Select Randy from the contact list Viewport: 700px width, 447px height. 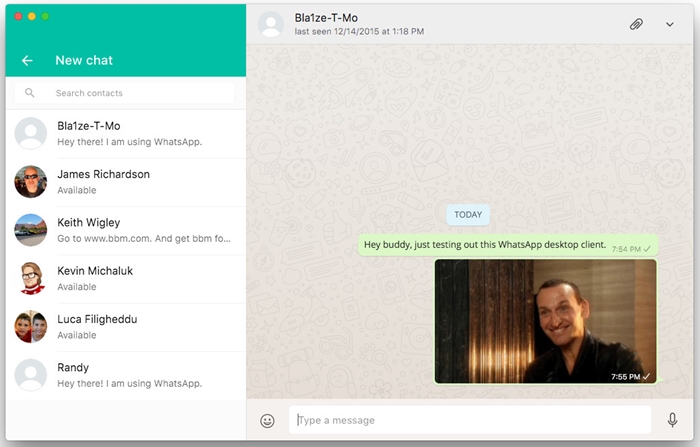[x=130, y=375]
